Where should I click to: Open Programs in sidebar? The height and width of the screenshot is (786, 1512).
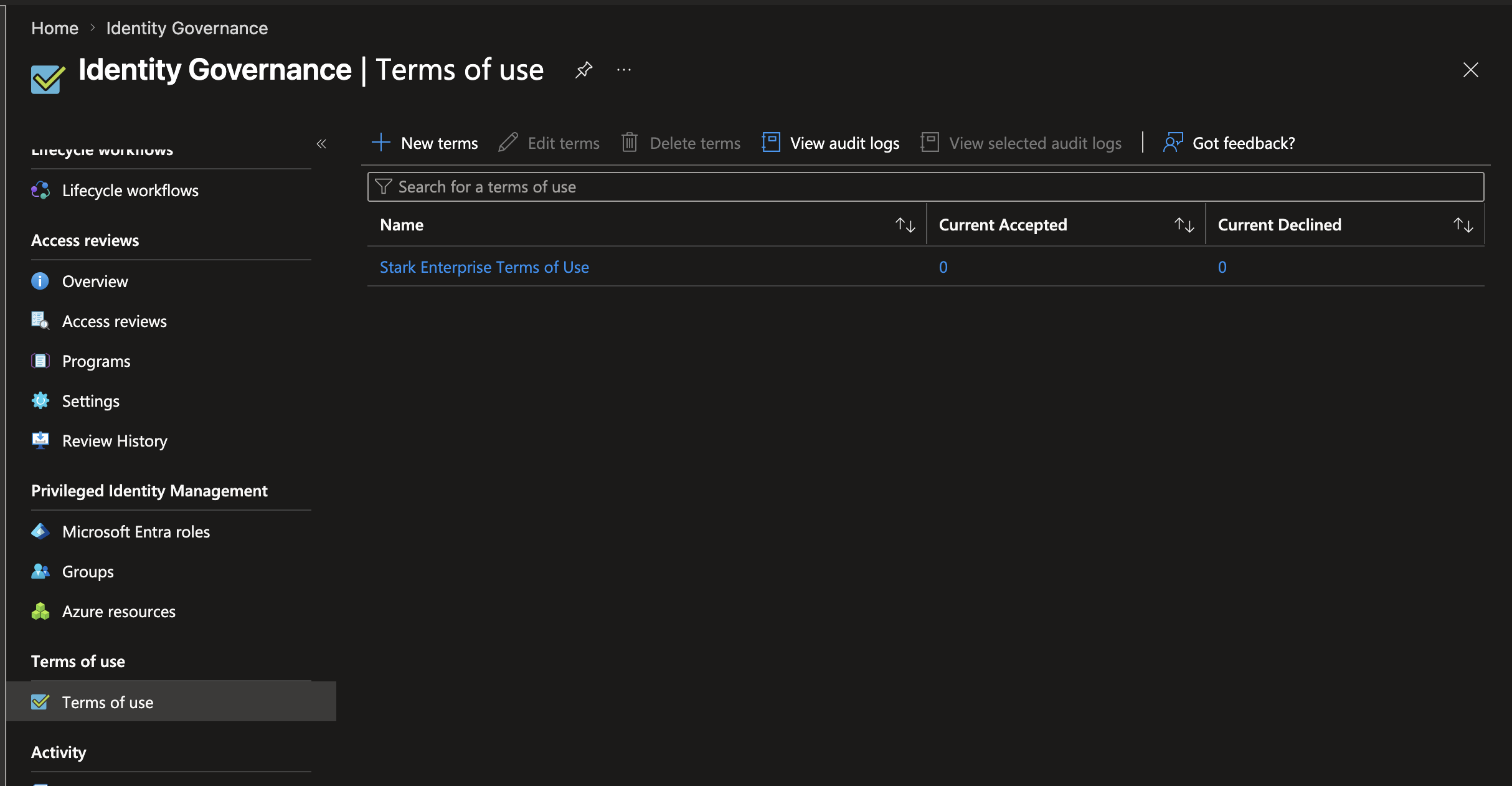pos(97,361)
